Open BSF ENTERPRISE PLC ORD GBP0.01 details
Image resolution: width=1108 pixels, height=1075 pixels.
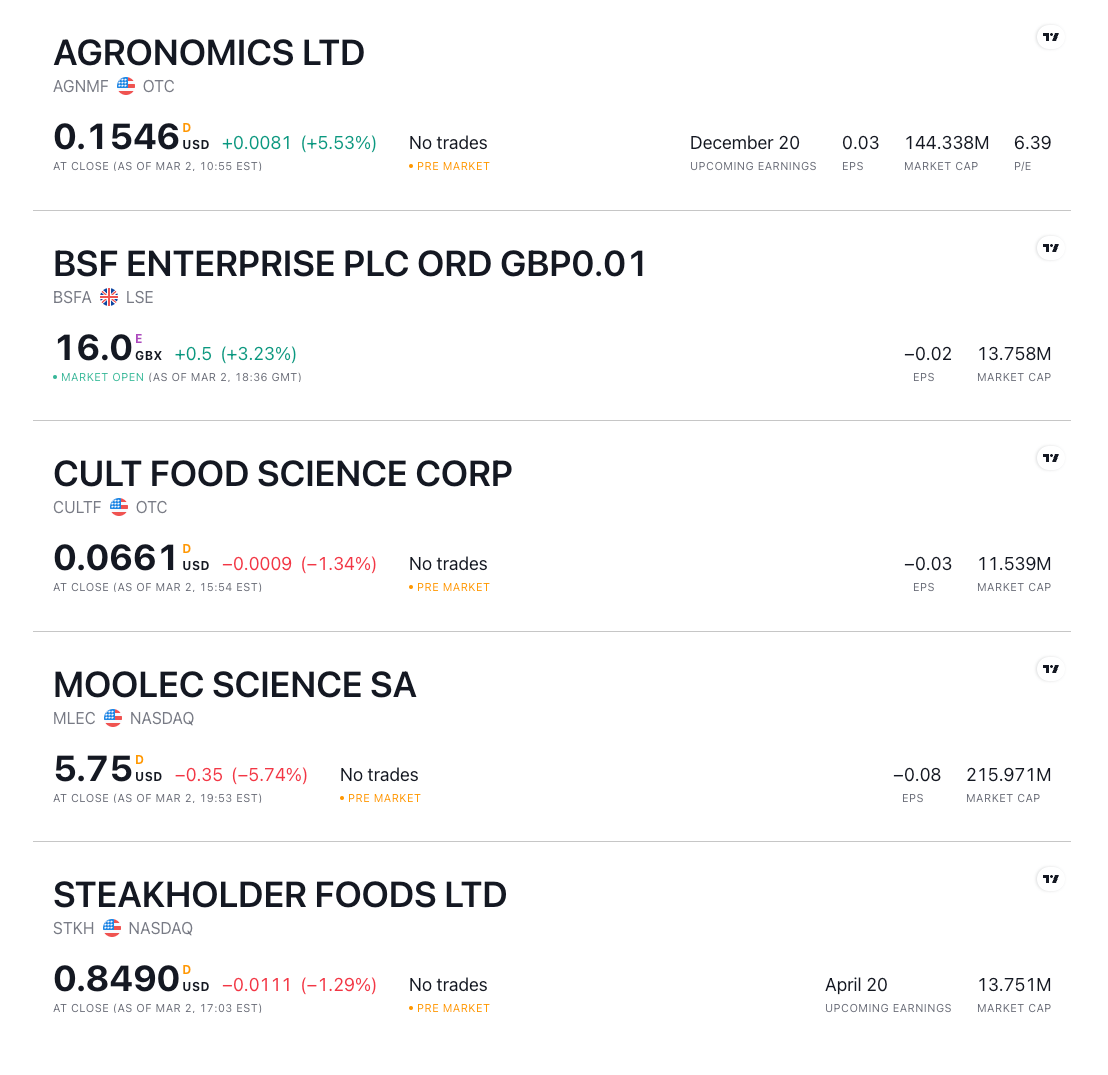[349, 263]
